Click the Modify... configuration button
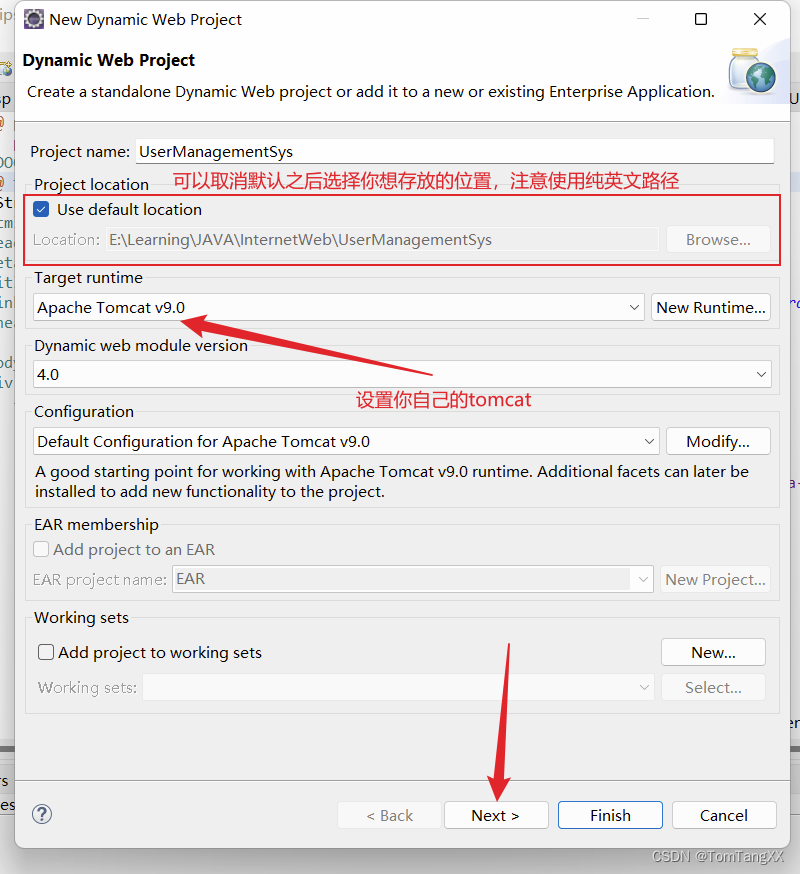Screen dimensions: 800x874 (718, 441)
